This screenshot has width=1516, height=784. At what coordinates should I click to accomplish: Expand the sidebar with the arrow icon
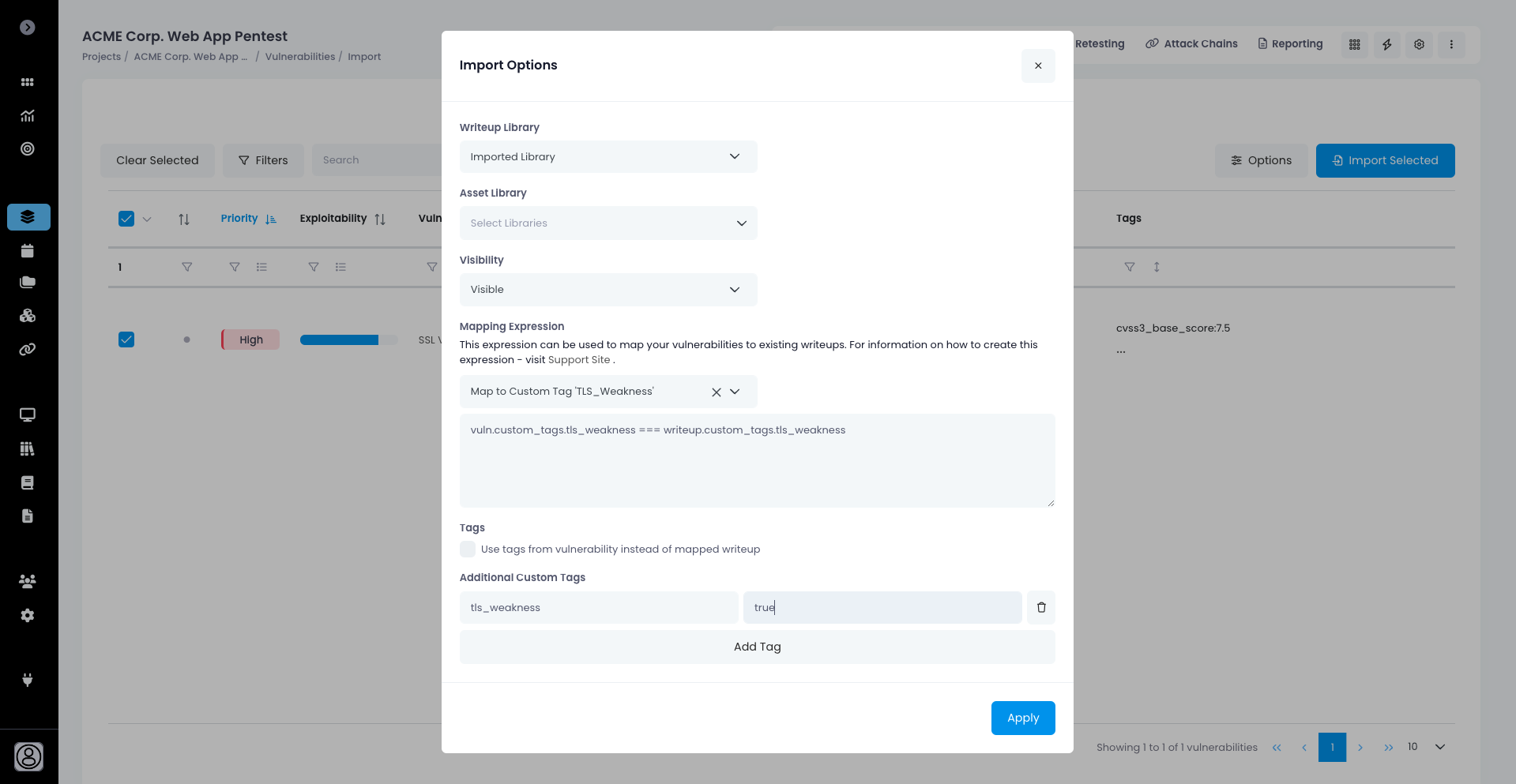click(x=28, y=28)
